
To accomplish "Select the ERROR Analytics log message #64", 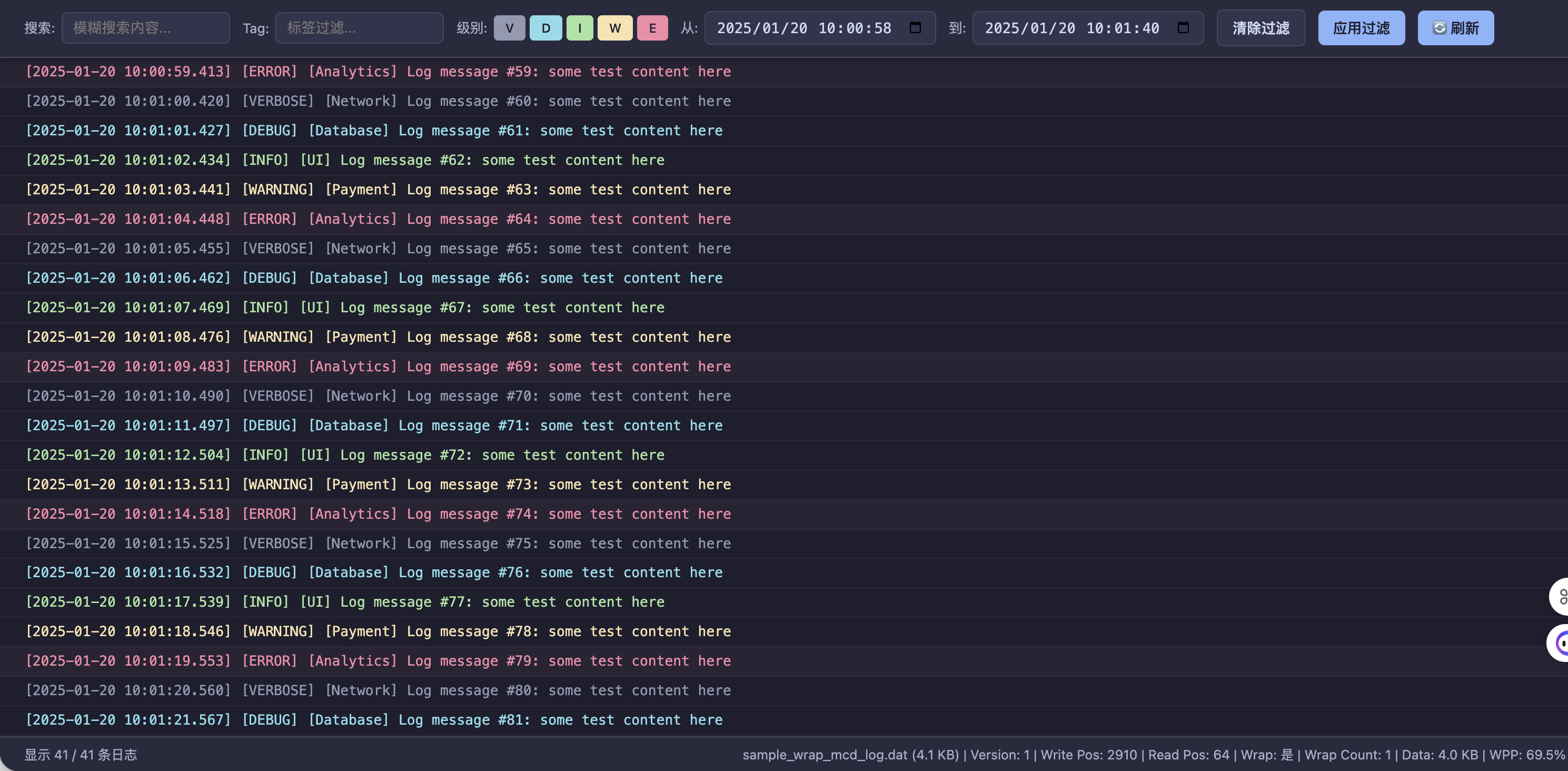I will [784, 219].
